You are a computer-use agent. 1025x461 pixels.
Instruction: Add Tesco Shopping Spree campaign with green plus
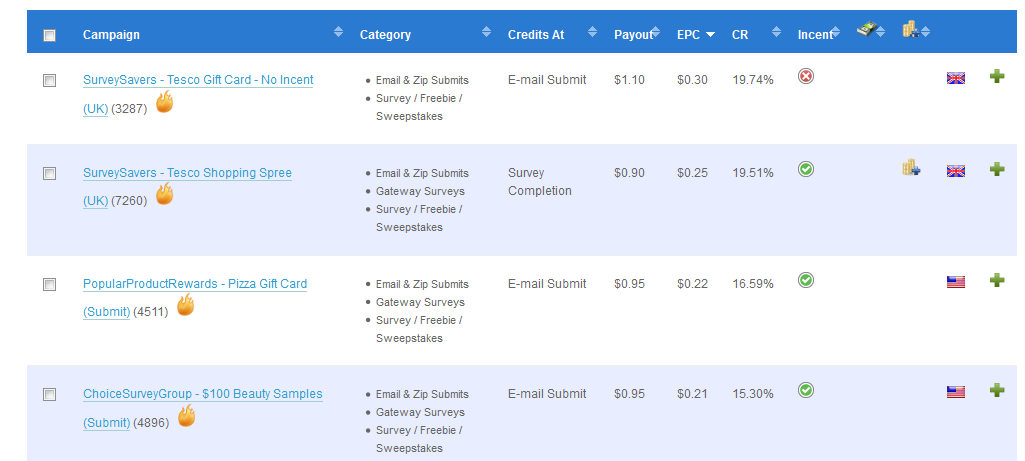[x=997, y=169]
